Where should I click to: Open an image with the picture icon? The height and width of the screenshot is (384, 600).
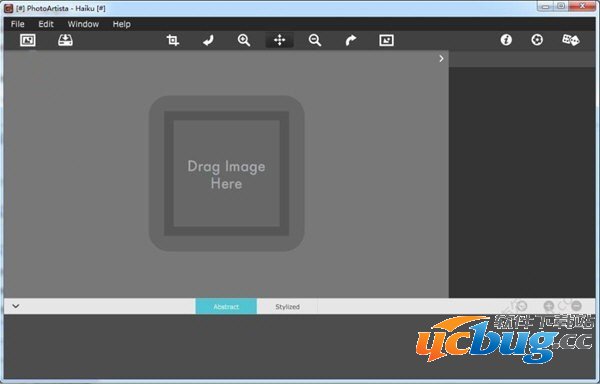[x=28, y=40]
